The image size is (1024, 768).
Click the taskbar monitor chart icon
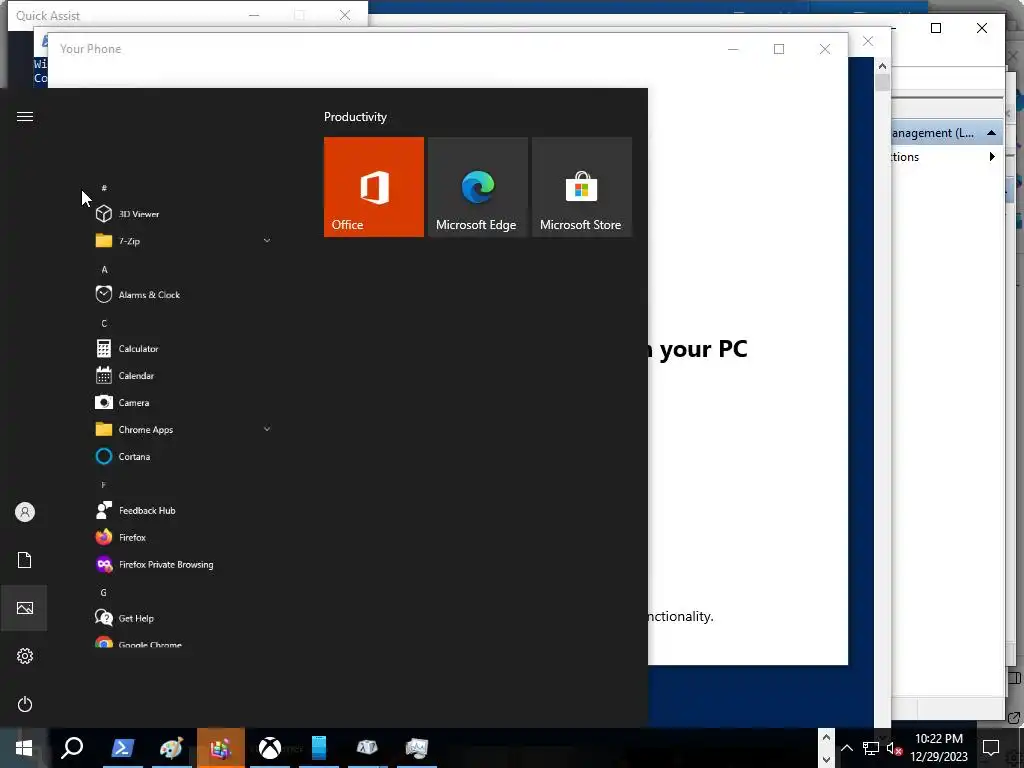(416, 748)
